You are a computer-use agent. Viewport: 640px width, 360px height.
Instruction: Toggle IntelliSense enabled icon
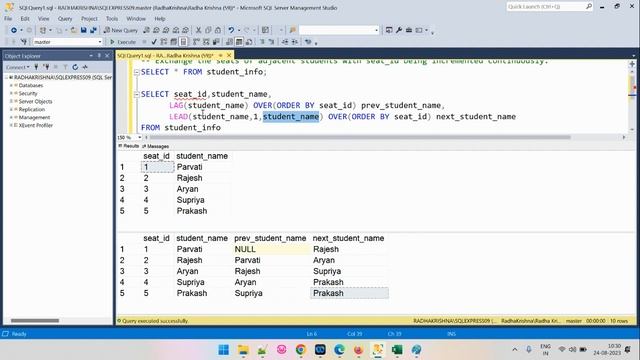pos(183,42)
